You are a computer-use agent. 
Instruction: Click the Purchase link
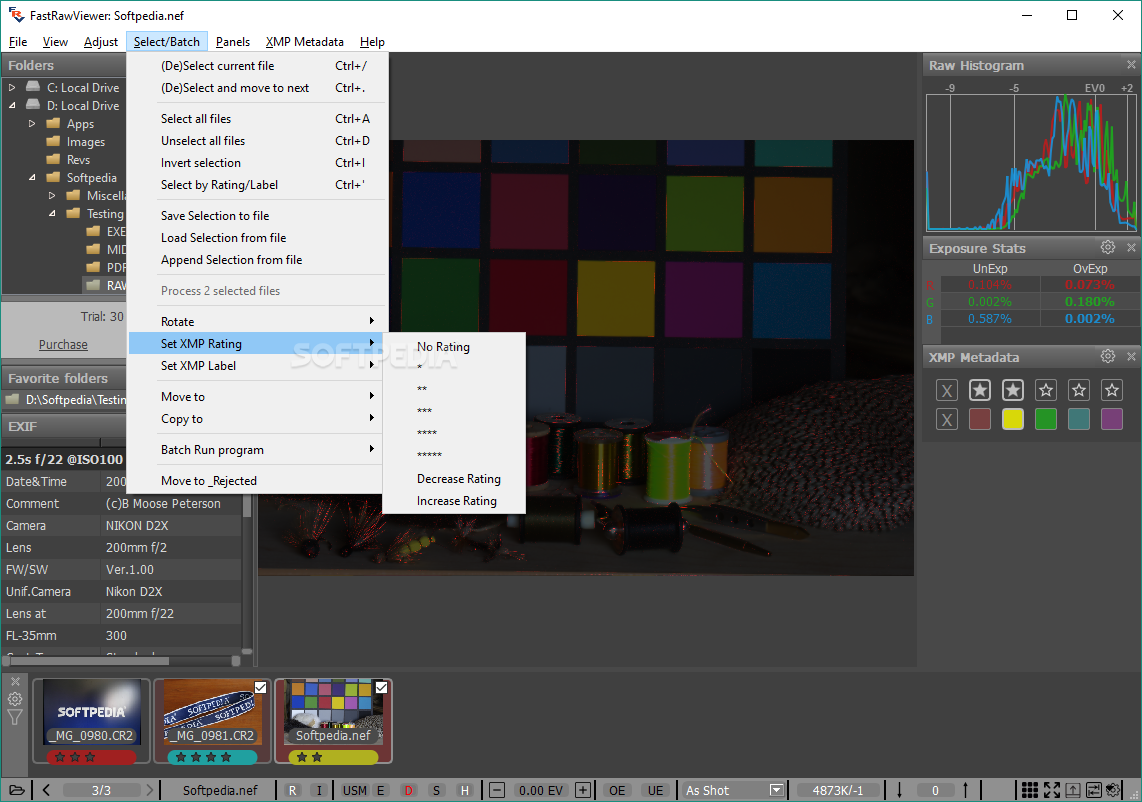pyautogui.click(x=63, y=345)
